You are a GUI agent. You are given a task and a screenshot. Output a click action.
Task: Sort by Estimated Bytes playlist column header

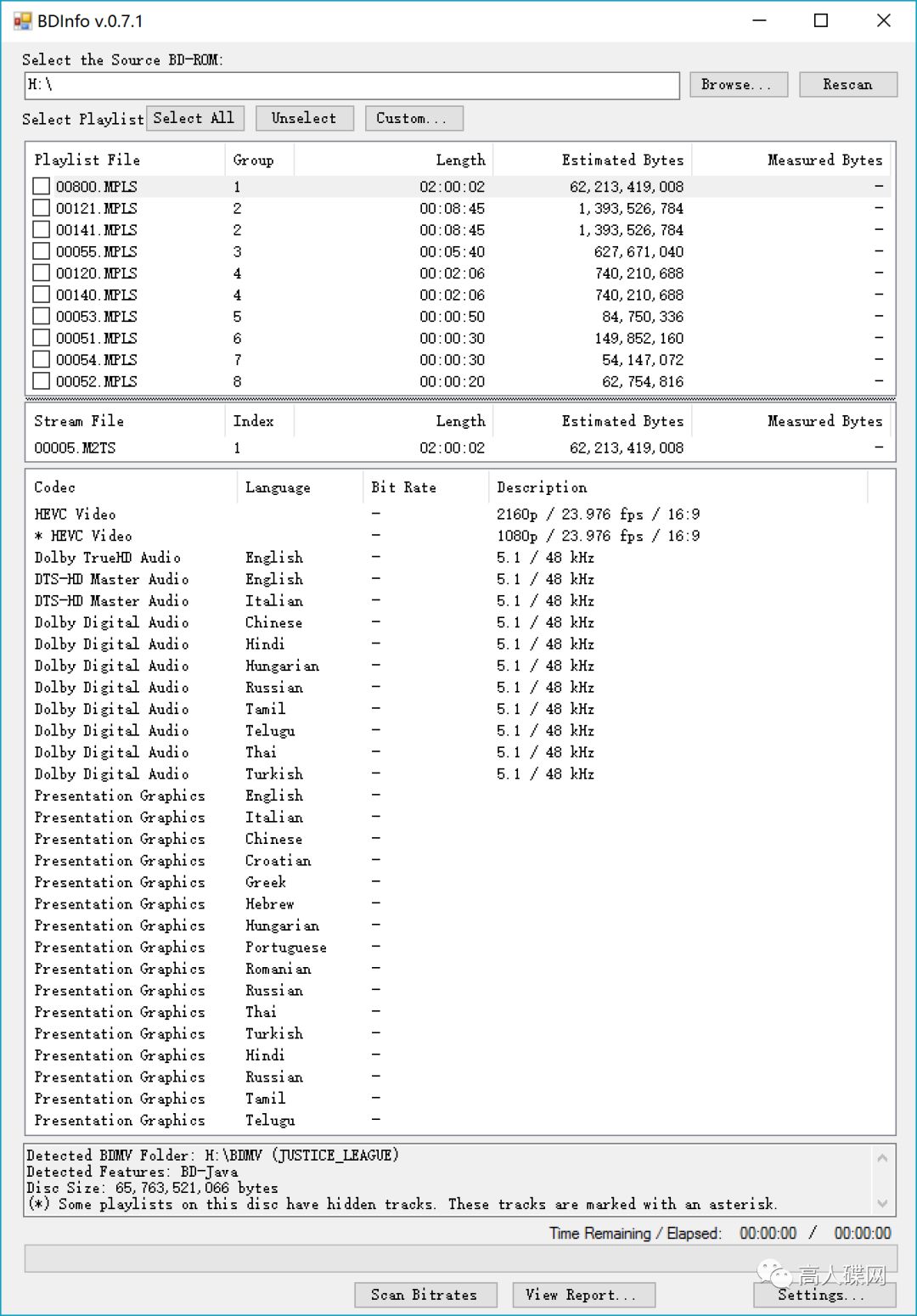click(x=622, y=160)
